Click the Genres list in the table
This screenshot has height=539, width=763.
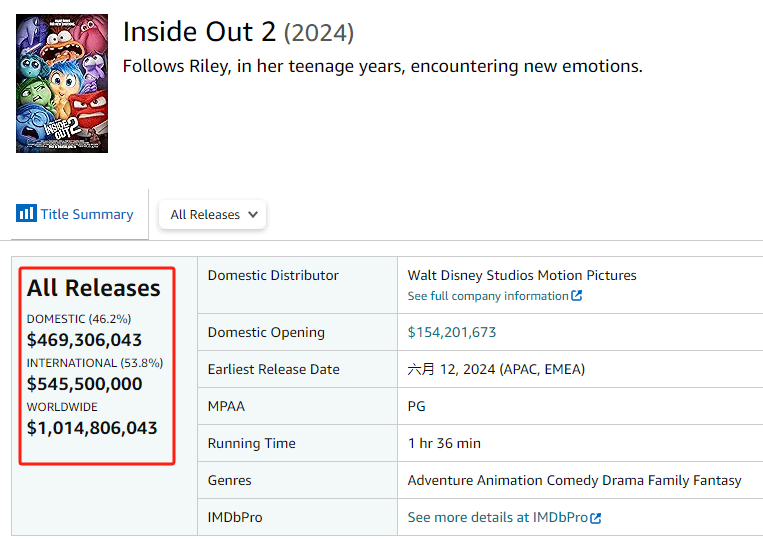(574, 480)
